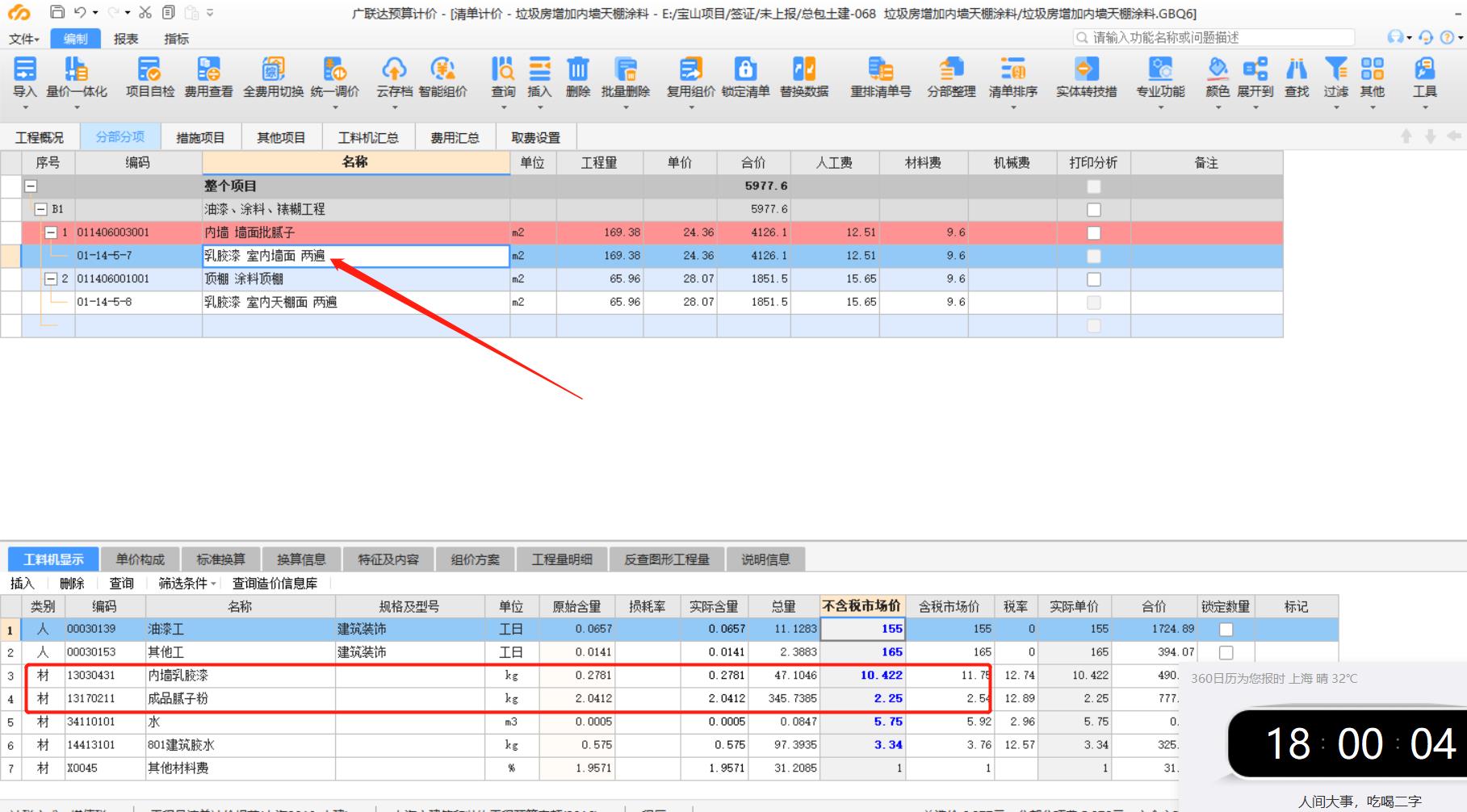This screenshot has height=812, width=1467.
Task: Toggle 打印分析 checkbox for B1 row
Action: click(1093, 210)
